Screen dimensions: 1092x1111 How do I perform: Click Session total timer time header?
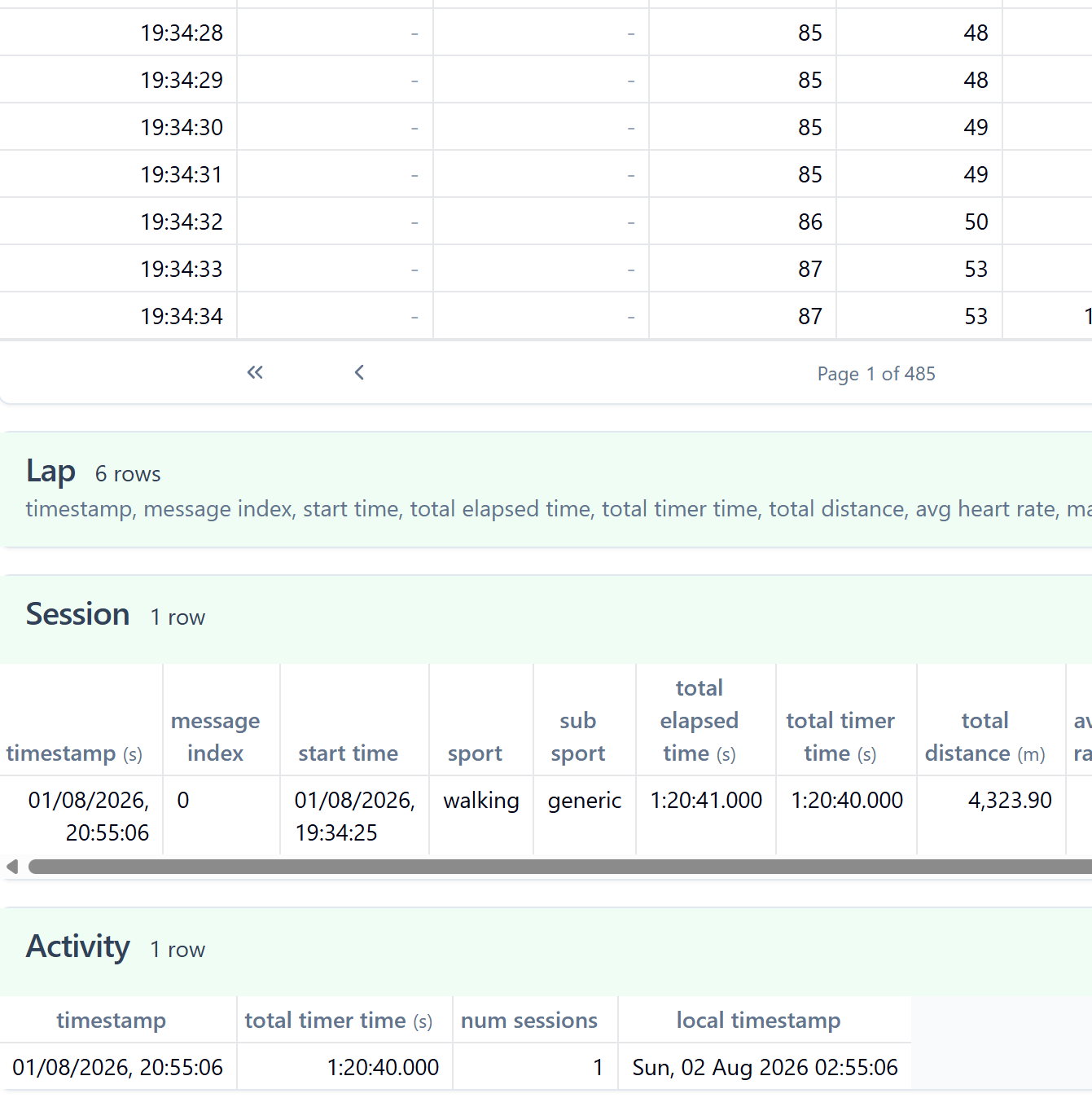pyautogui.click(x=840, y=737)
